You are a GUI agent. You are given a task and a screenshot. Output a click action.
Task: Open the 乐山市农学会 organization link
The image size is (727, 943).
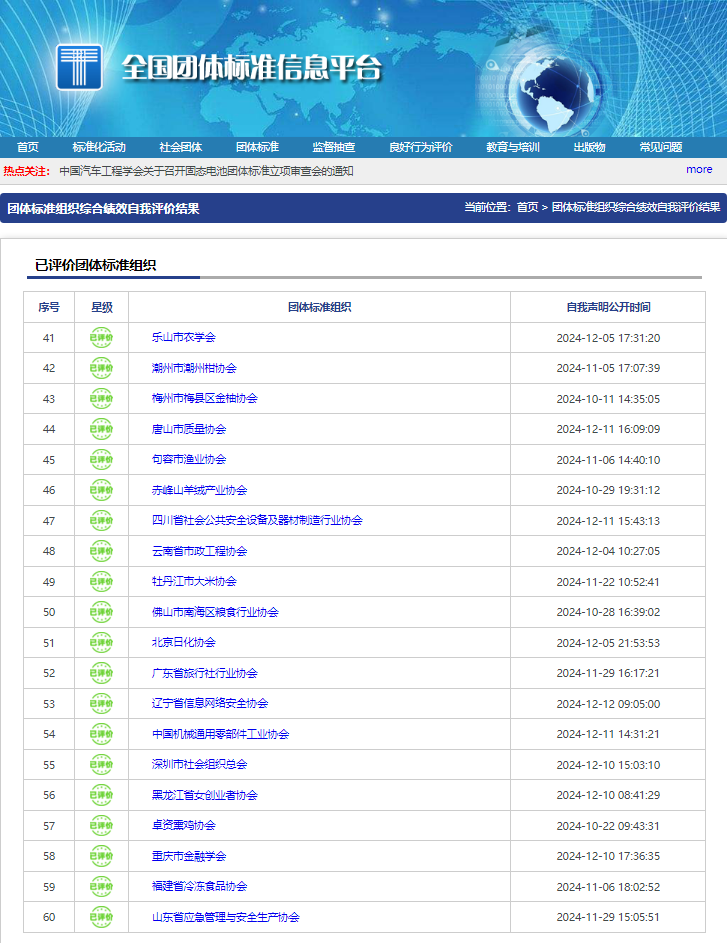click(183, 337)
